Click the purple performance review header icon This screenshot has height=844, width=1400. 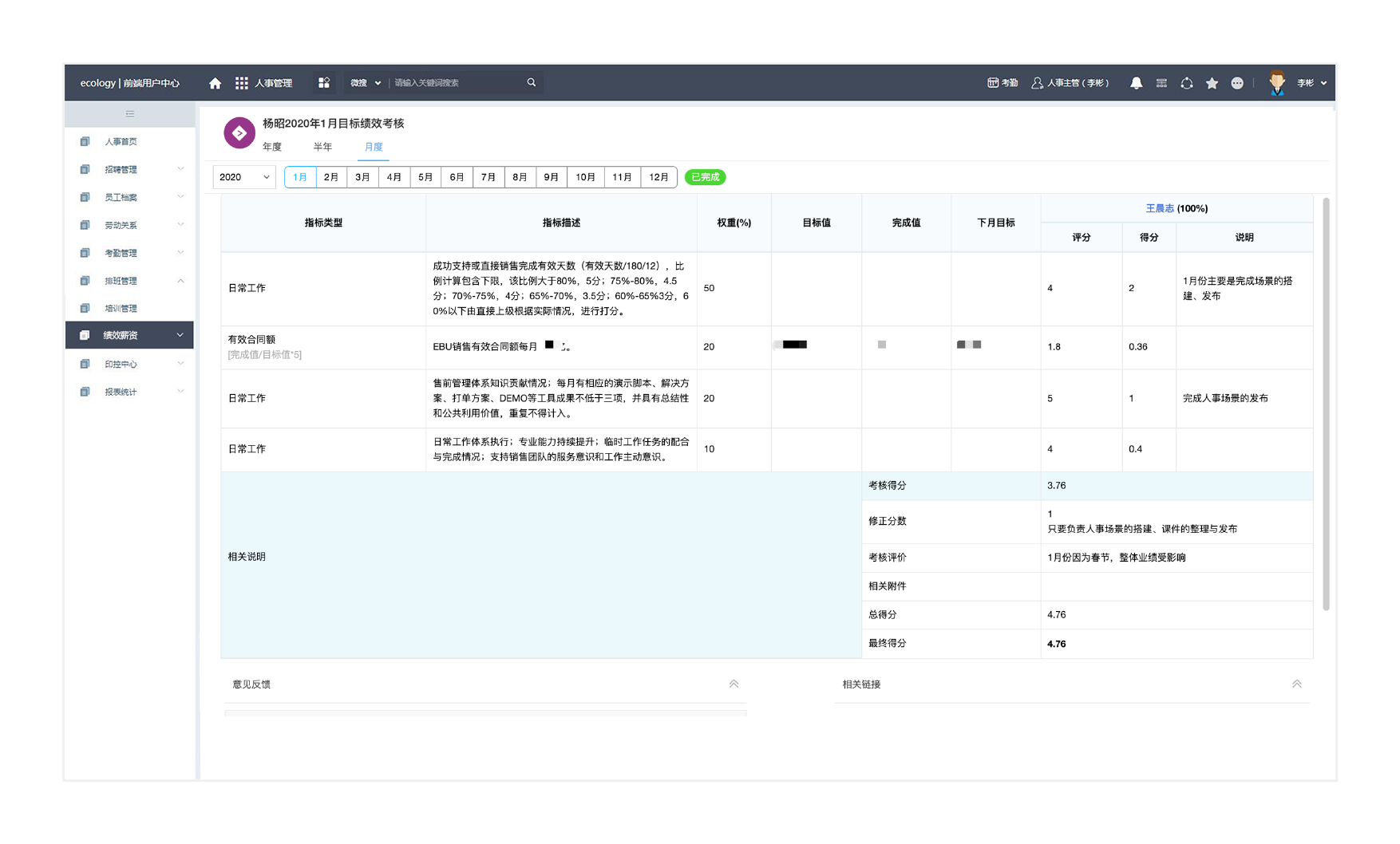point(239,133)
